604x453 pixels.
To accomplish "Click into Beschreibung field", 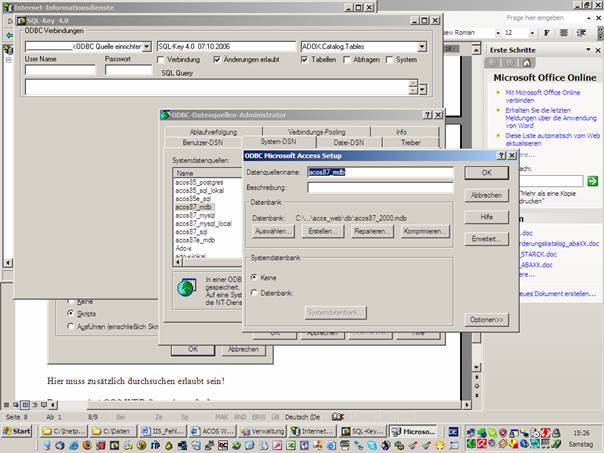I will tap(381, 188).
